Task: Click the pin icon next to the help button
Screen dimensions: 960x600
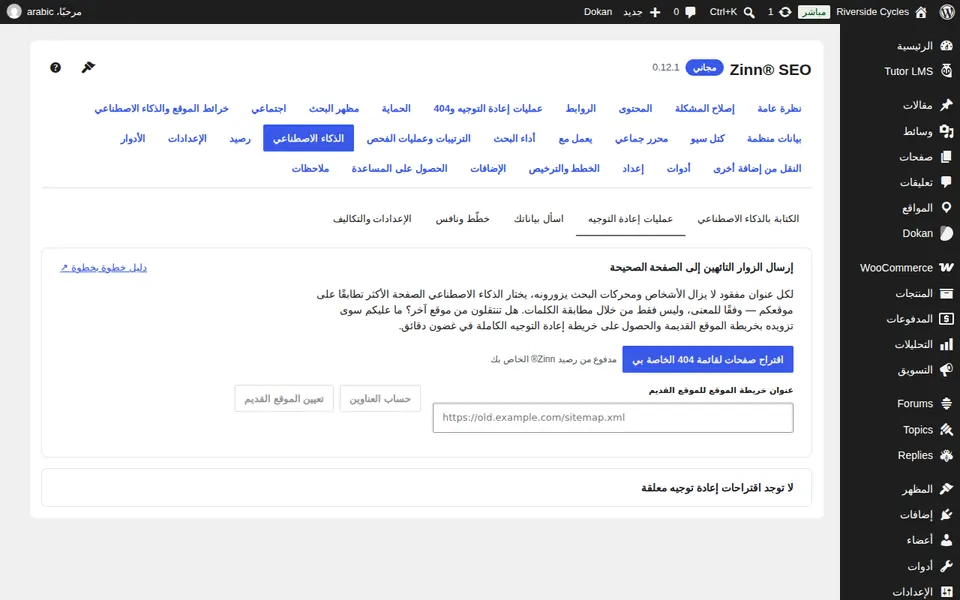Action: pos(88,67)
